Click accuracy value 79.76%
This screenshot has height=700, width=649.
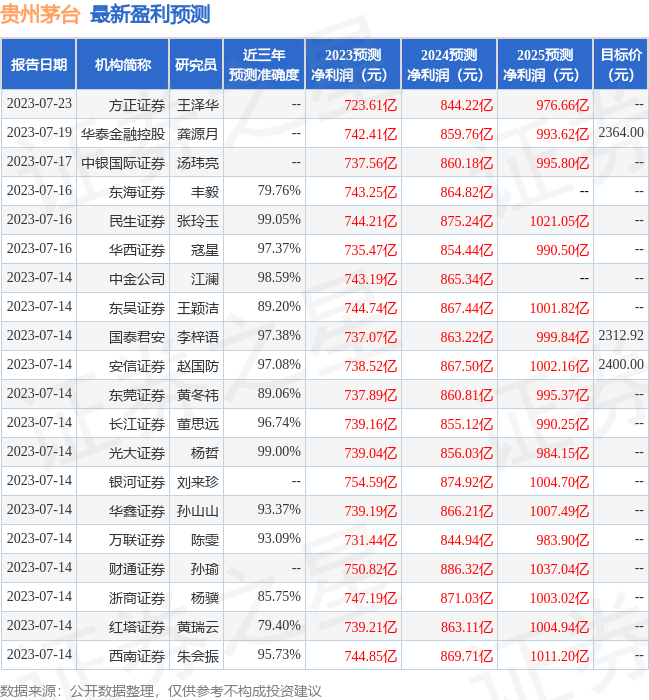pyautogui.click(x=279, y=191)
